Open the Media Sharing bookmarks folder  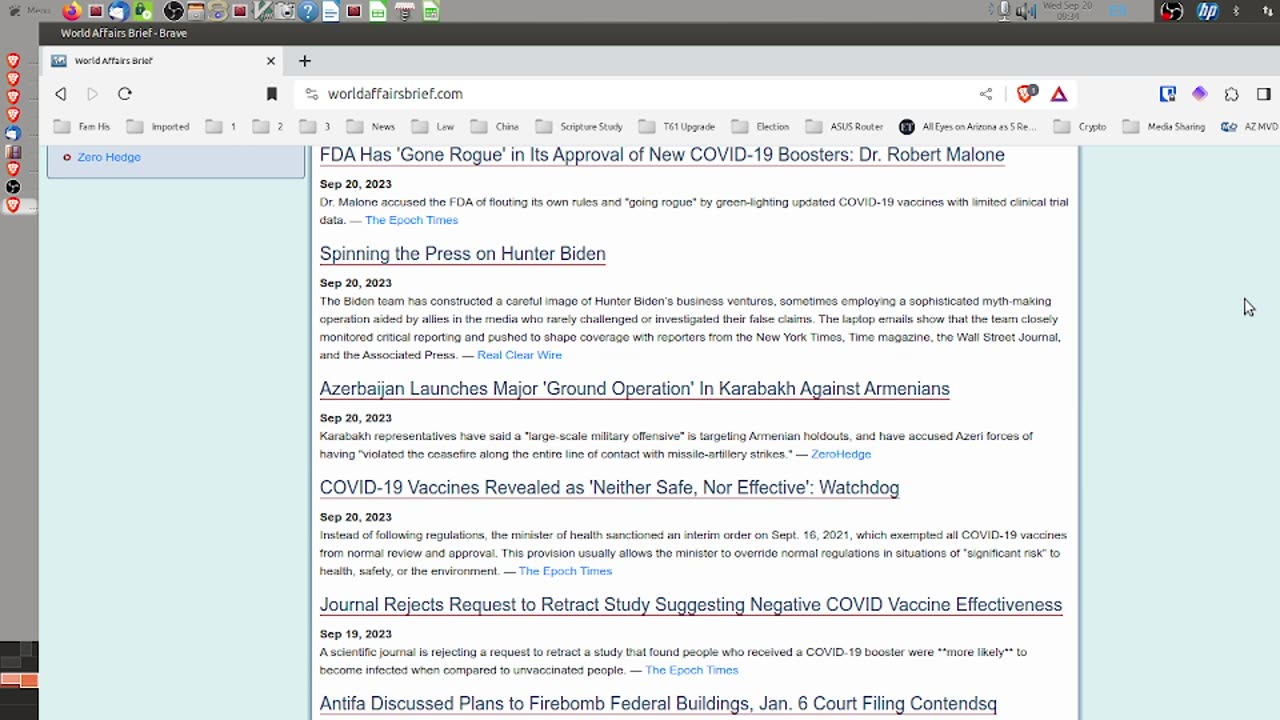(1164, 127)
